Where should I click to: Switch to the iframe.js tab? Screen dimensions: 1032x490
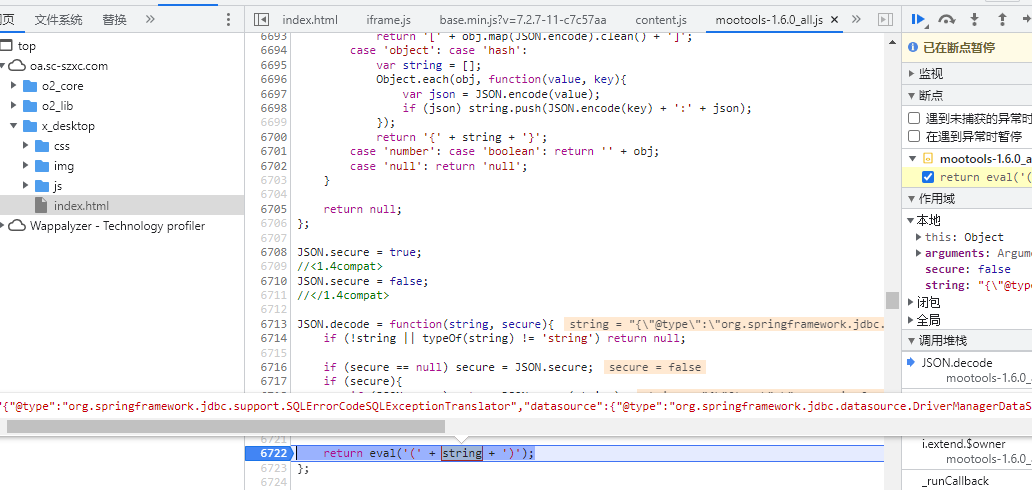tap(388, 19)
